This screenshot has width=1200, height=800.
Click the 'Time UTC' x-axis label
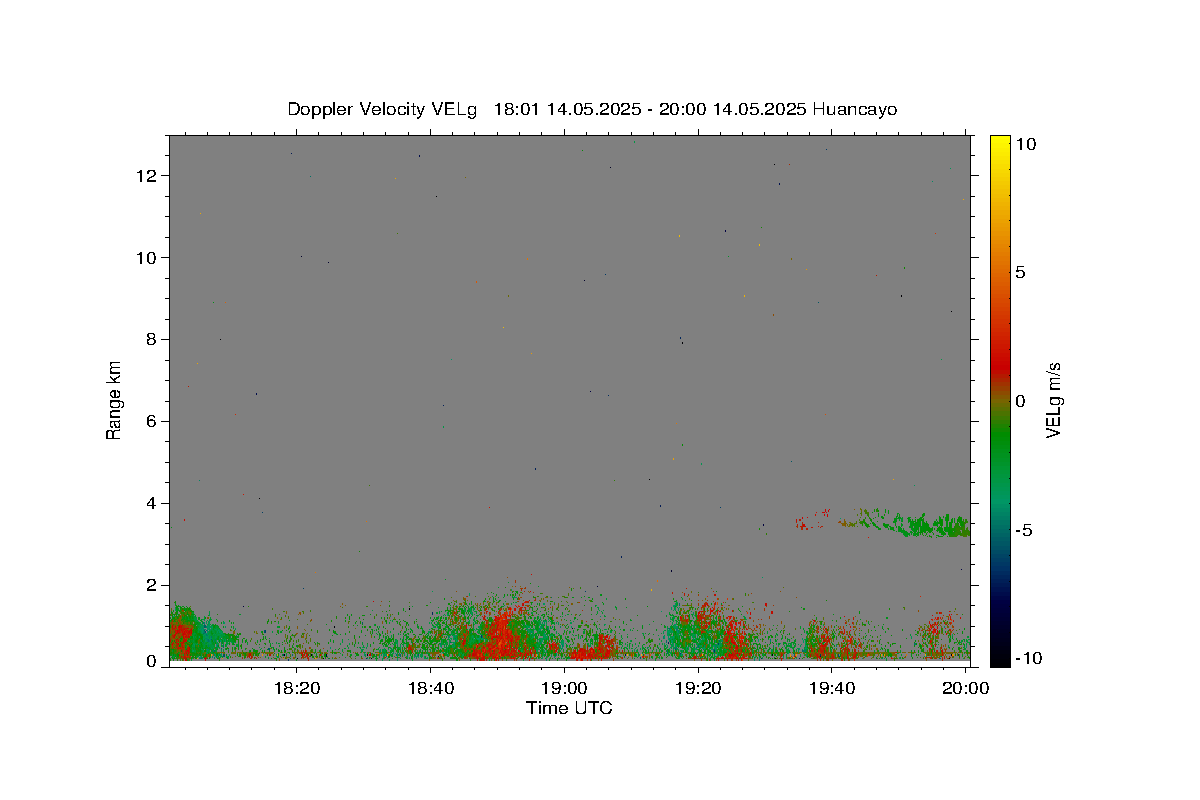(569, 708)
